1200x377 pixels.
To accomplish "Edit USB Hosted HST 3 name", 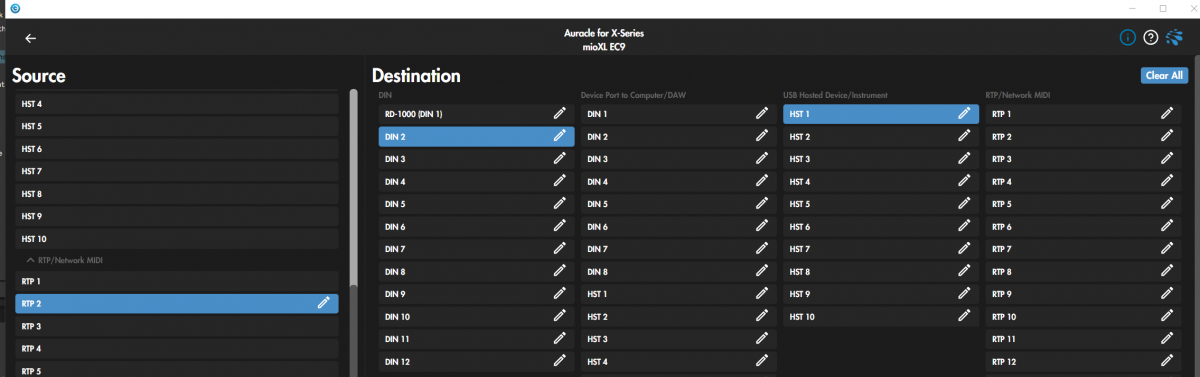I will [964, 159].
